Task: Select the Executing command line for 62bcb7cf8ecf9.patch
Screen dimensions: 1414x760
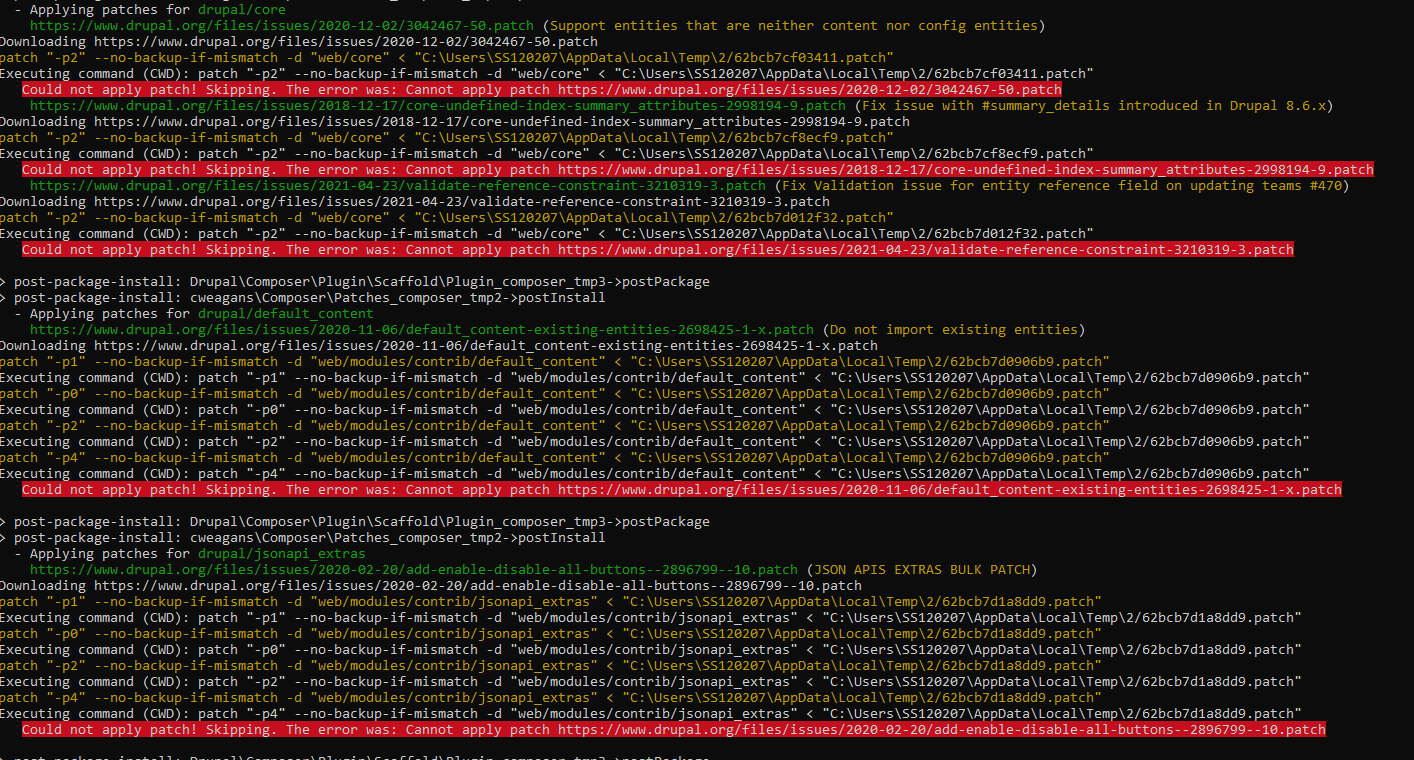Action: point(547,153)
